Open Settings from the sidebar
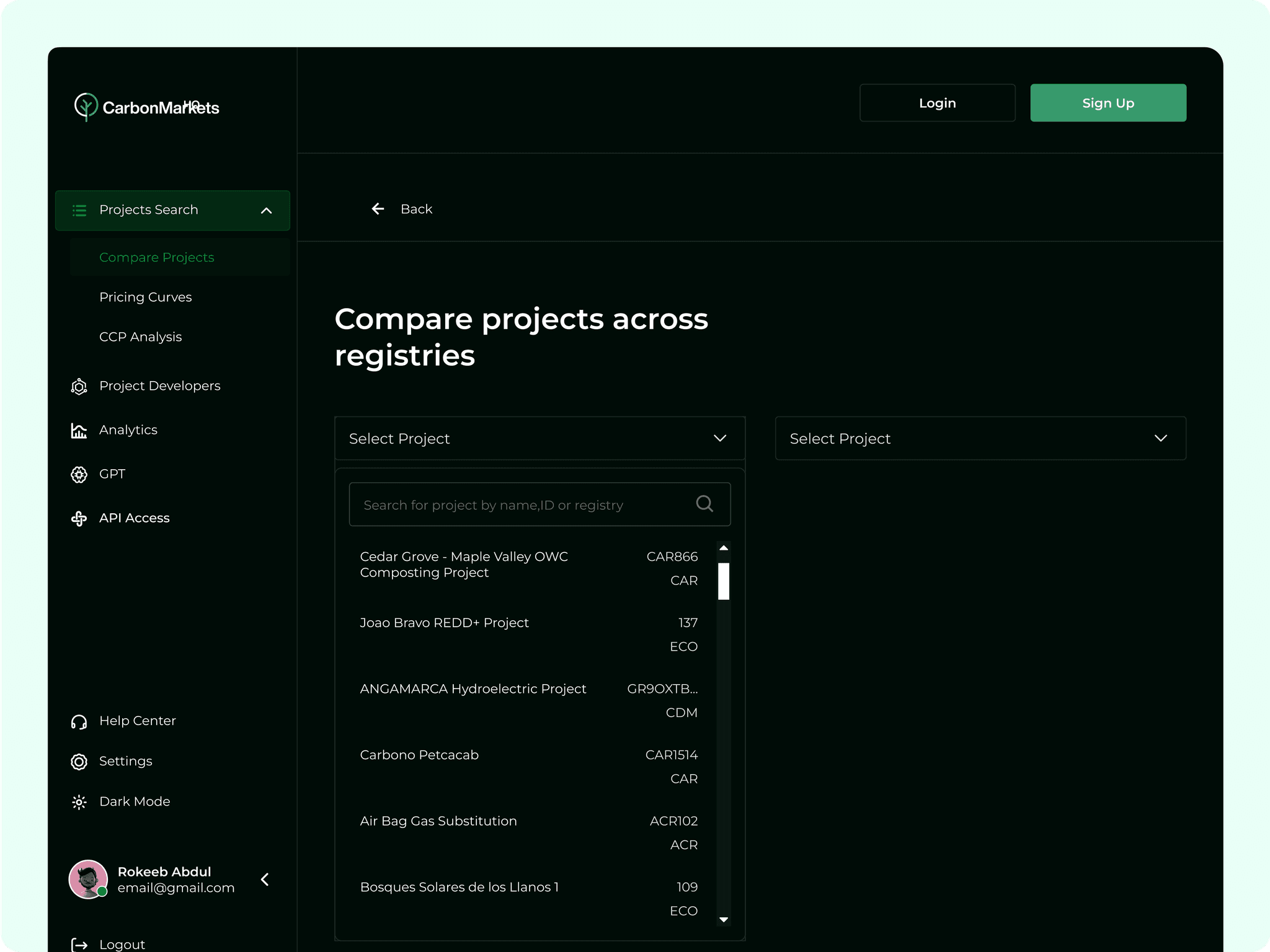Screen dimensions: 1270x952 pyautogui.click(x=125, y=761)
